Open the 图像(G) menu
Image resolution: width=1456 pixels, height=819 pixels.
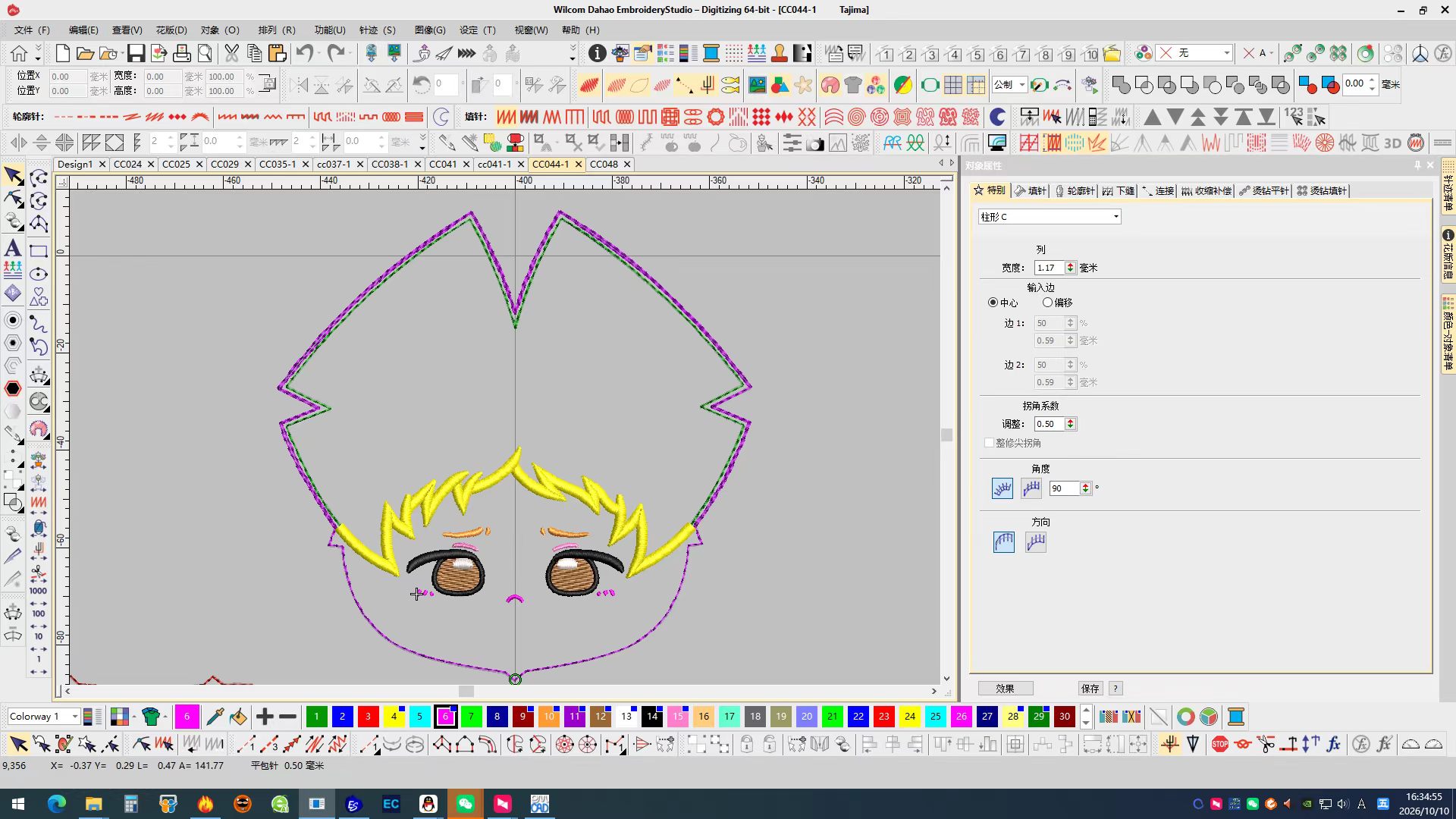pos(430,30)
